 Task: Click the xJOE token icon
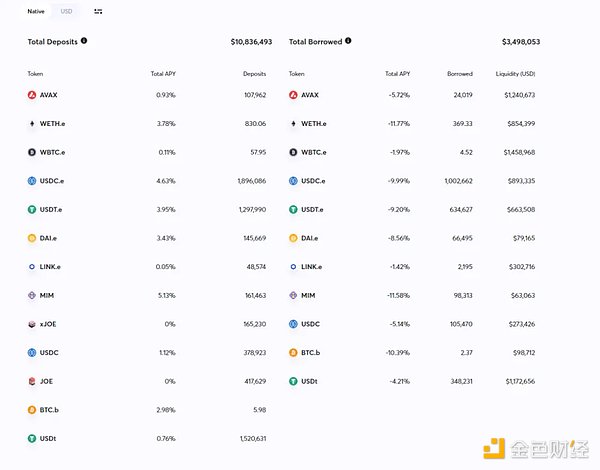(x=32, y=324)
